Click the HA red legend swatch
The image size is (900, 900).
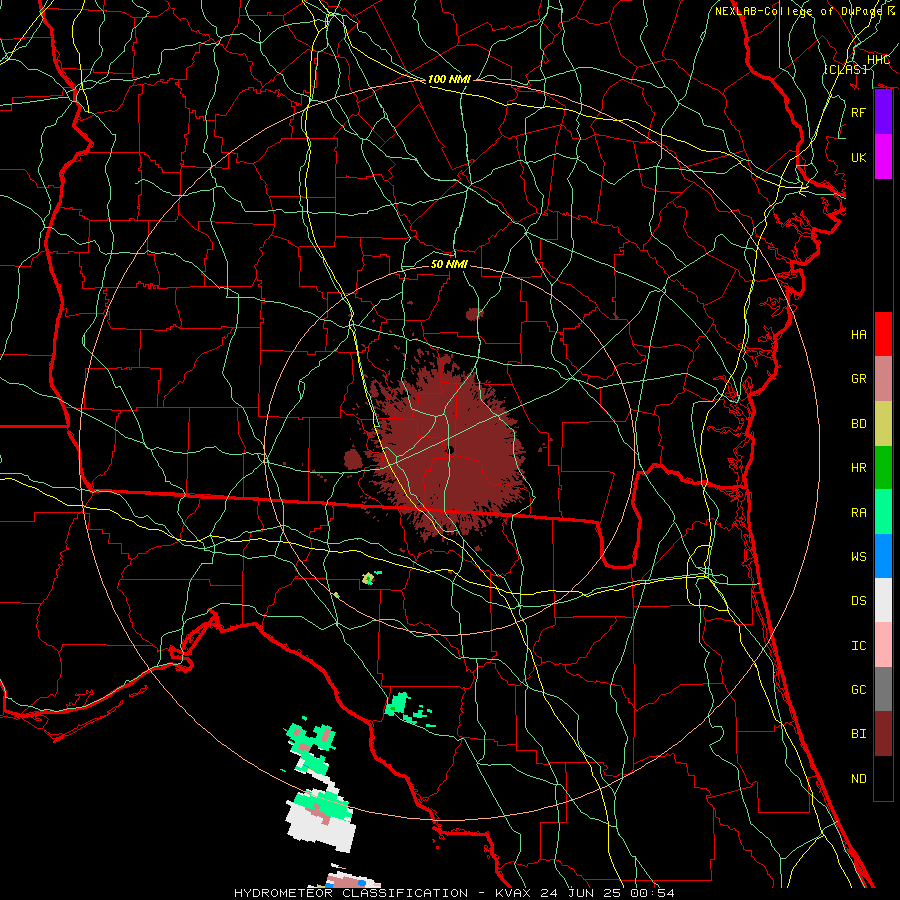[x=883, y=334]
